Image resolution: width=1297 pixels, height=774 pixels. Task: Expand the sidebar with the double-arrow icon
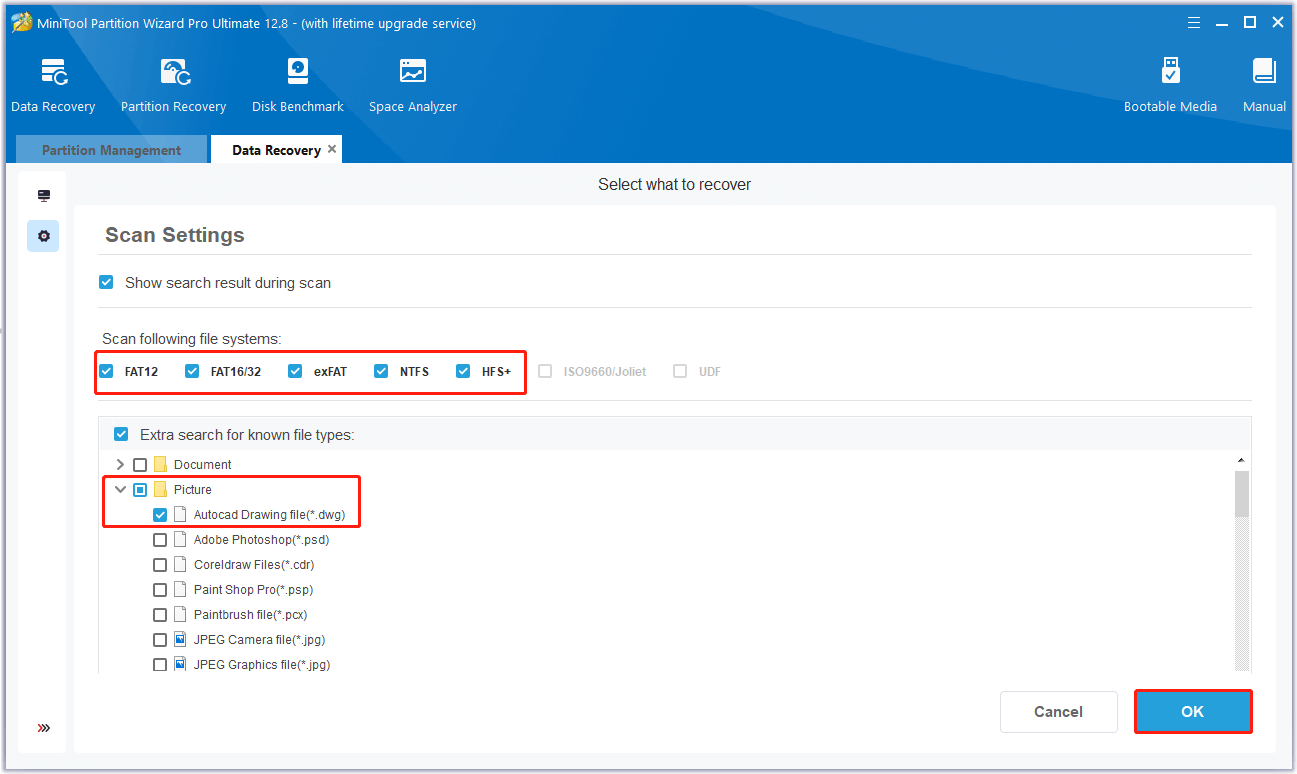tap(44, 727)
